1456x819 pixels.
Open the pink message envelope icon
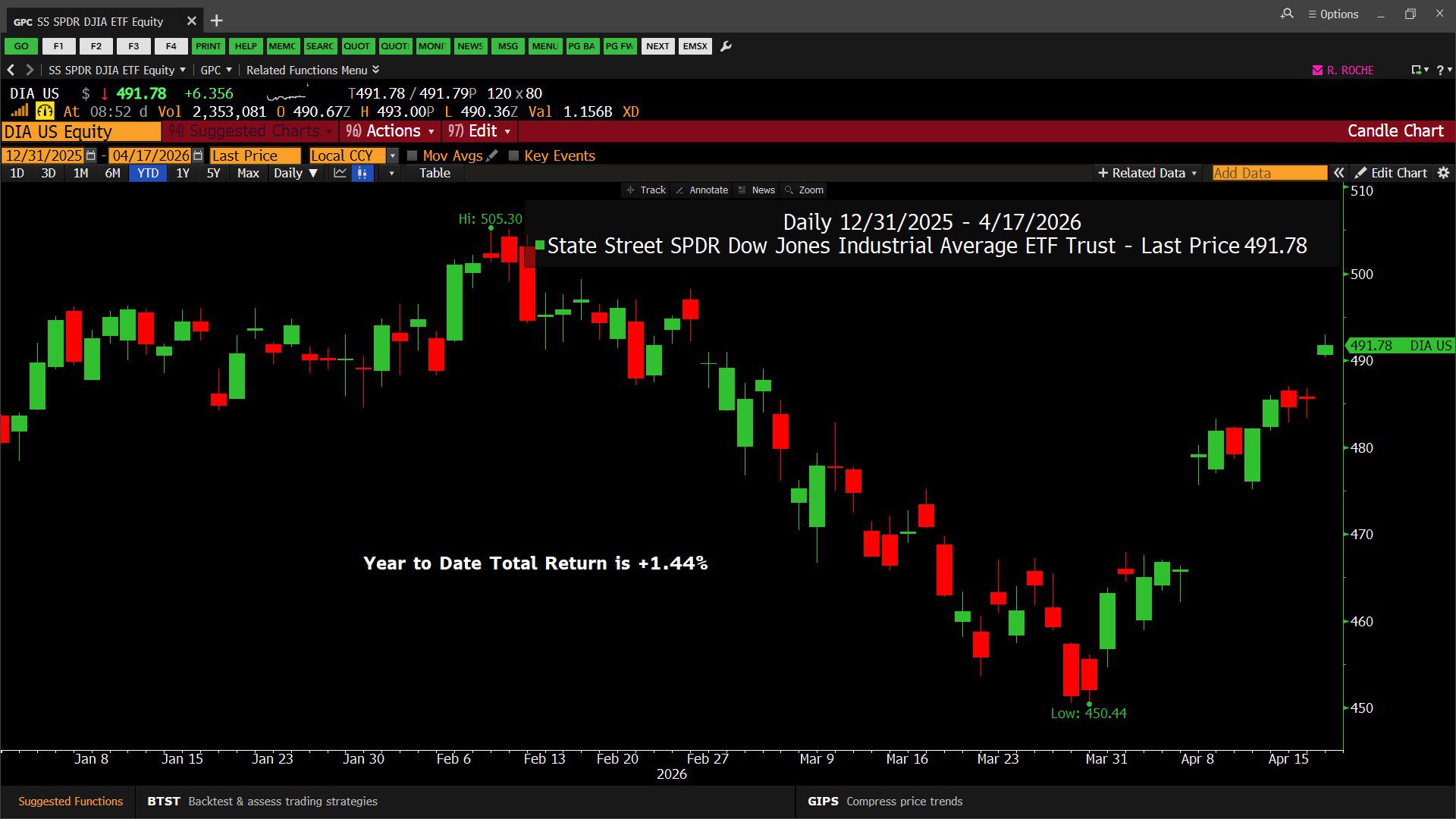coord(1317,70)
